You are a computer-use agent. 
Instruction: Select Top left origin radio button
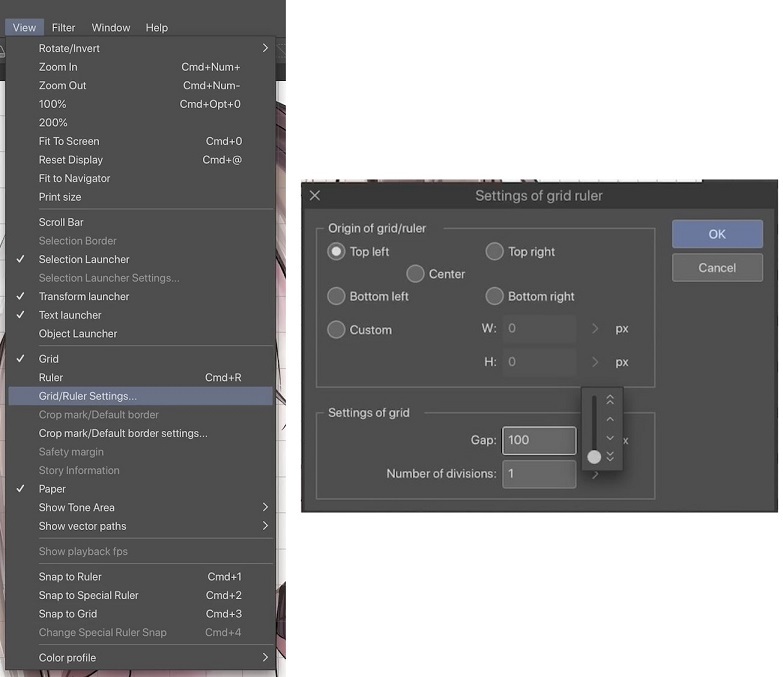tap(336, 252)
